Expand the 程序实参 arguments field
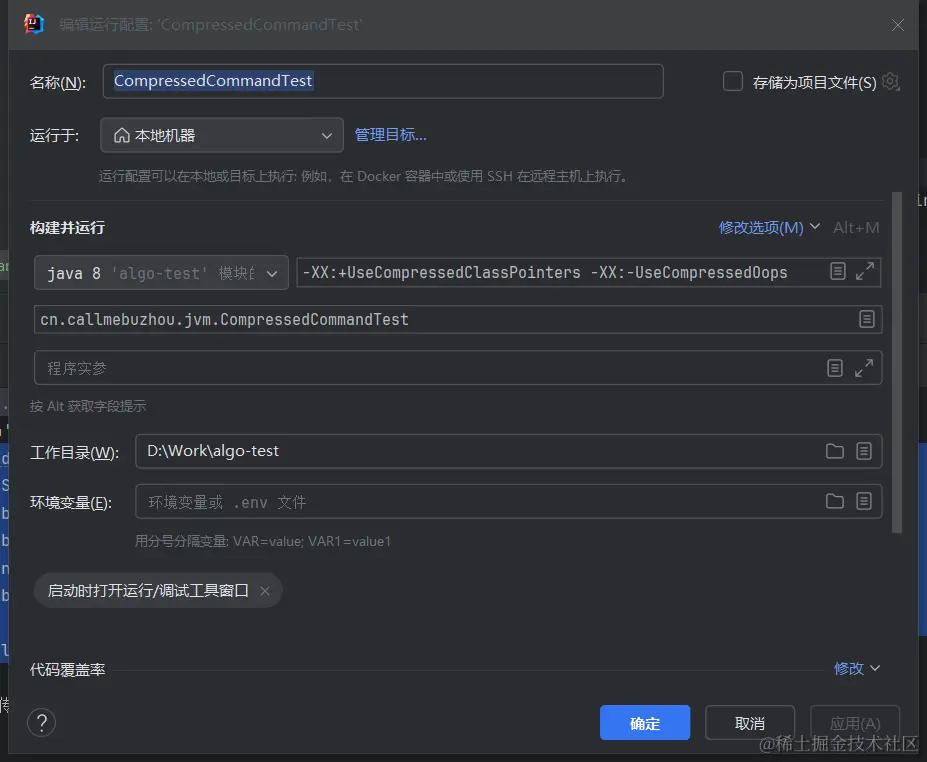 864,368
